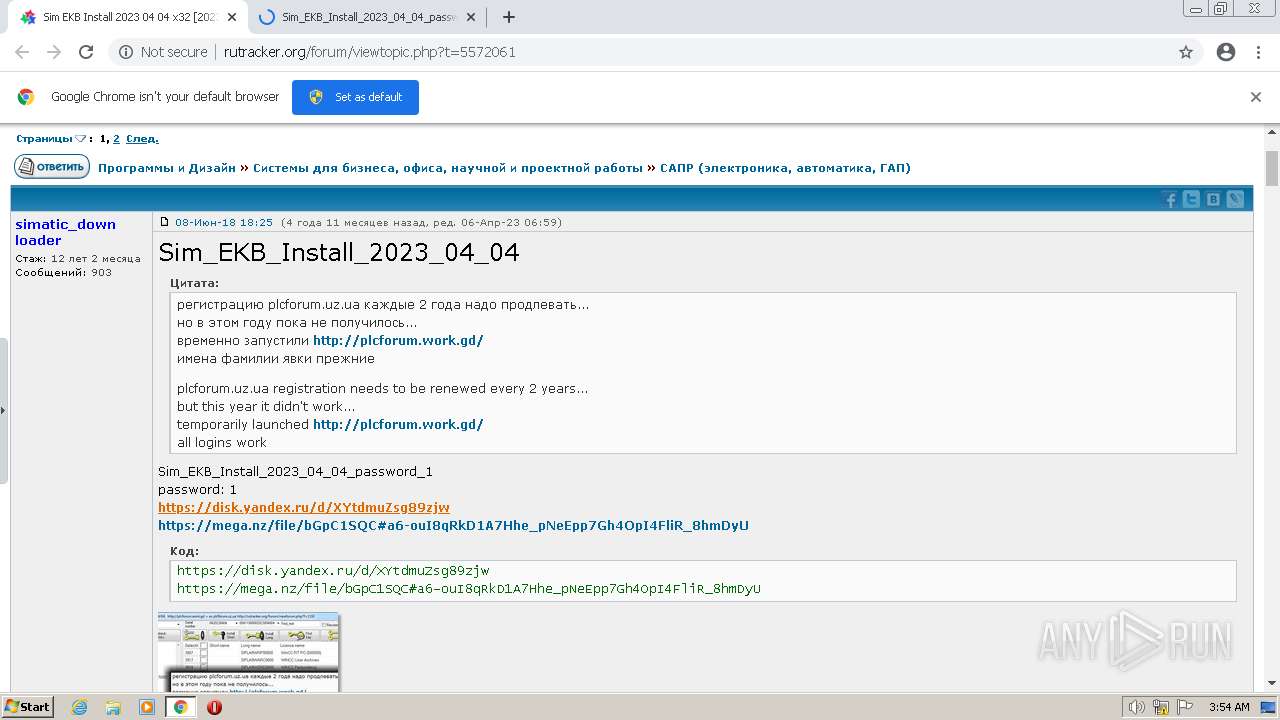Open the orange disk.yandex.ru download link
This screenshot has height=720, width=1280.
click(304, 507)
